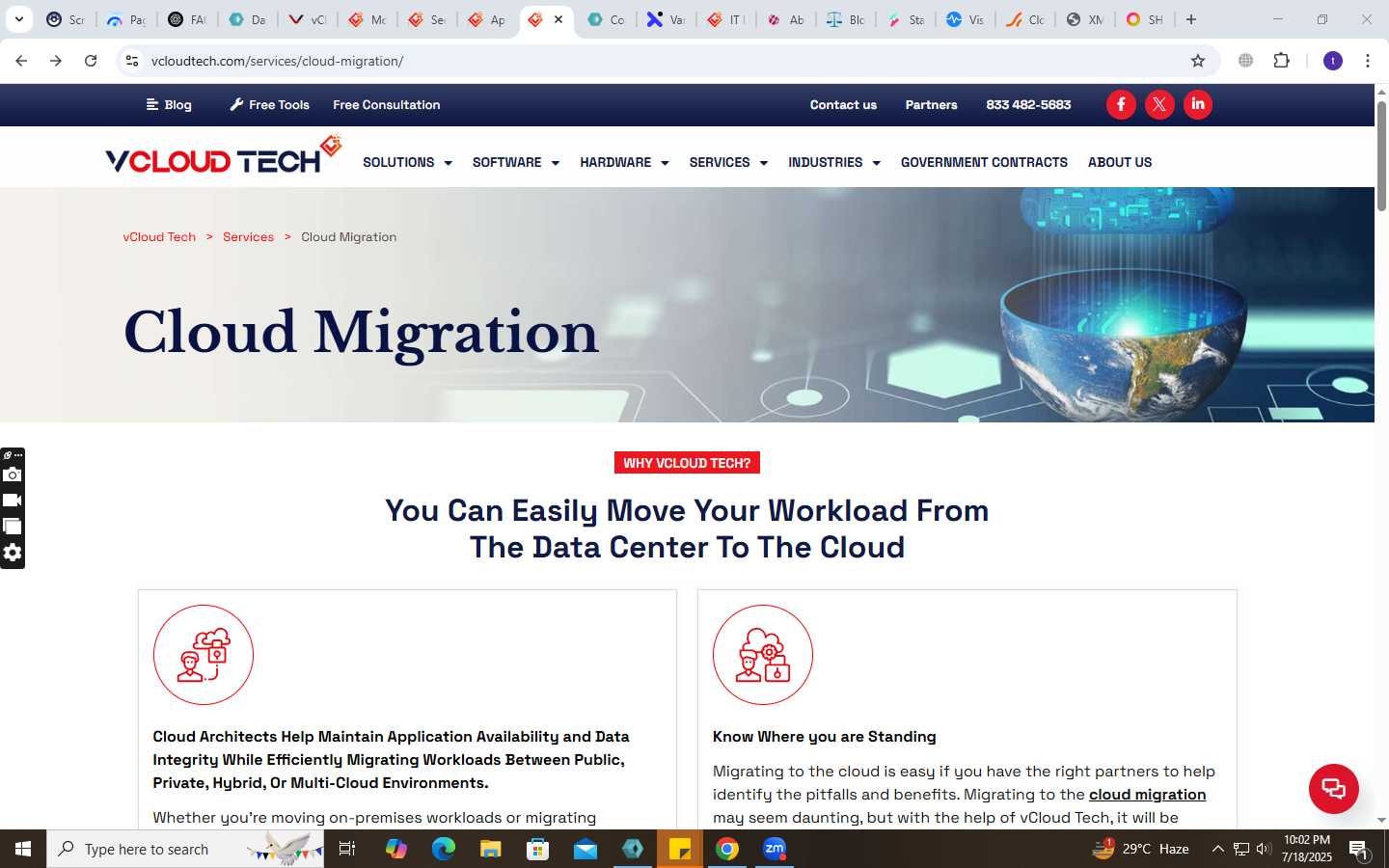Click Free Consultation link

coord(387,105)
